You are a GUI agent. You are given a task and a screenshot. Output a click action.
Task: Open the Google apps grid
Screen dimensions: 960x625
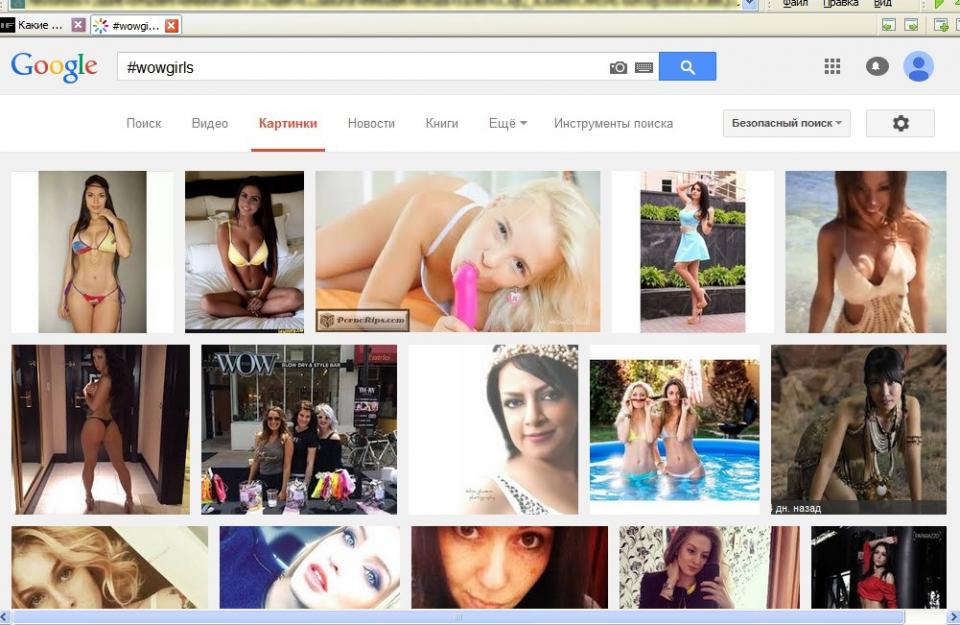[x=832, y=67]
